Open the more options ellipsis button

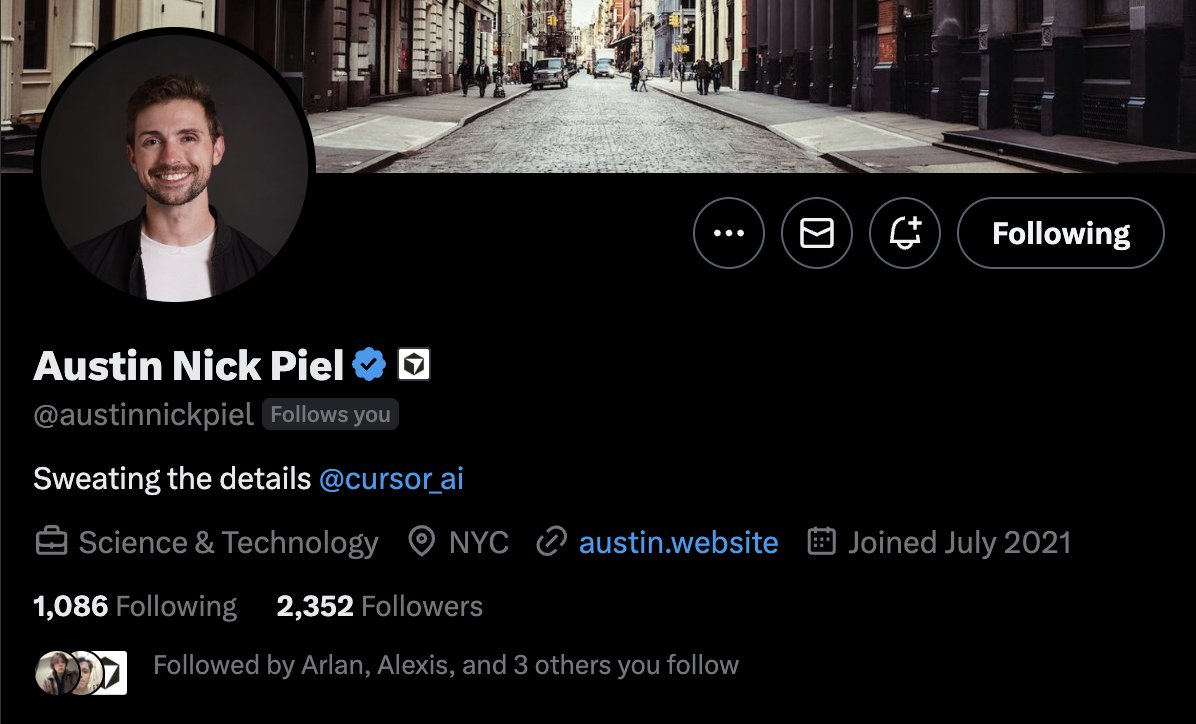[x=728, y=233]
